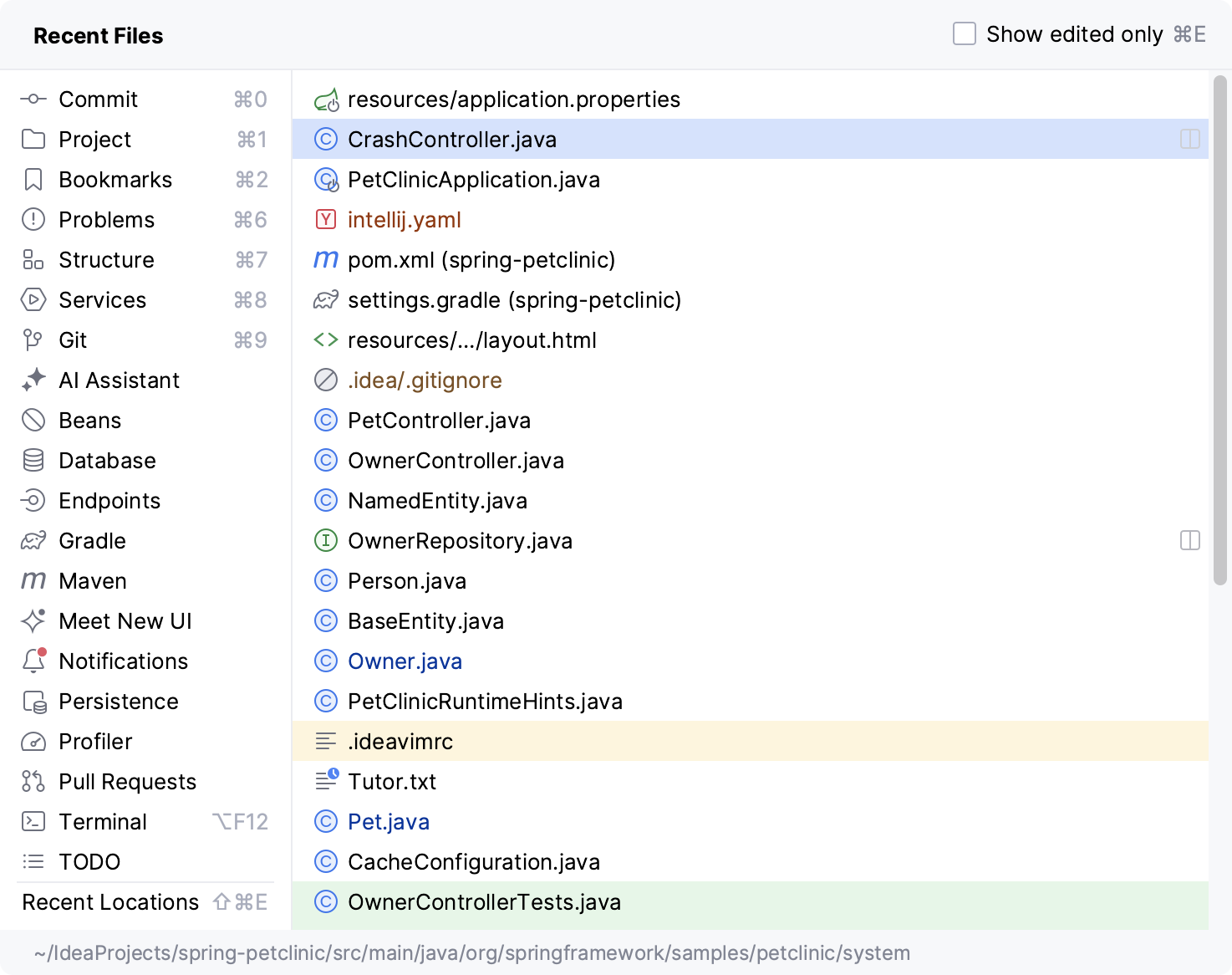
Task: Click the YAML icon beside intellij.yaml
Action: pos(325,220)
